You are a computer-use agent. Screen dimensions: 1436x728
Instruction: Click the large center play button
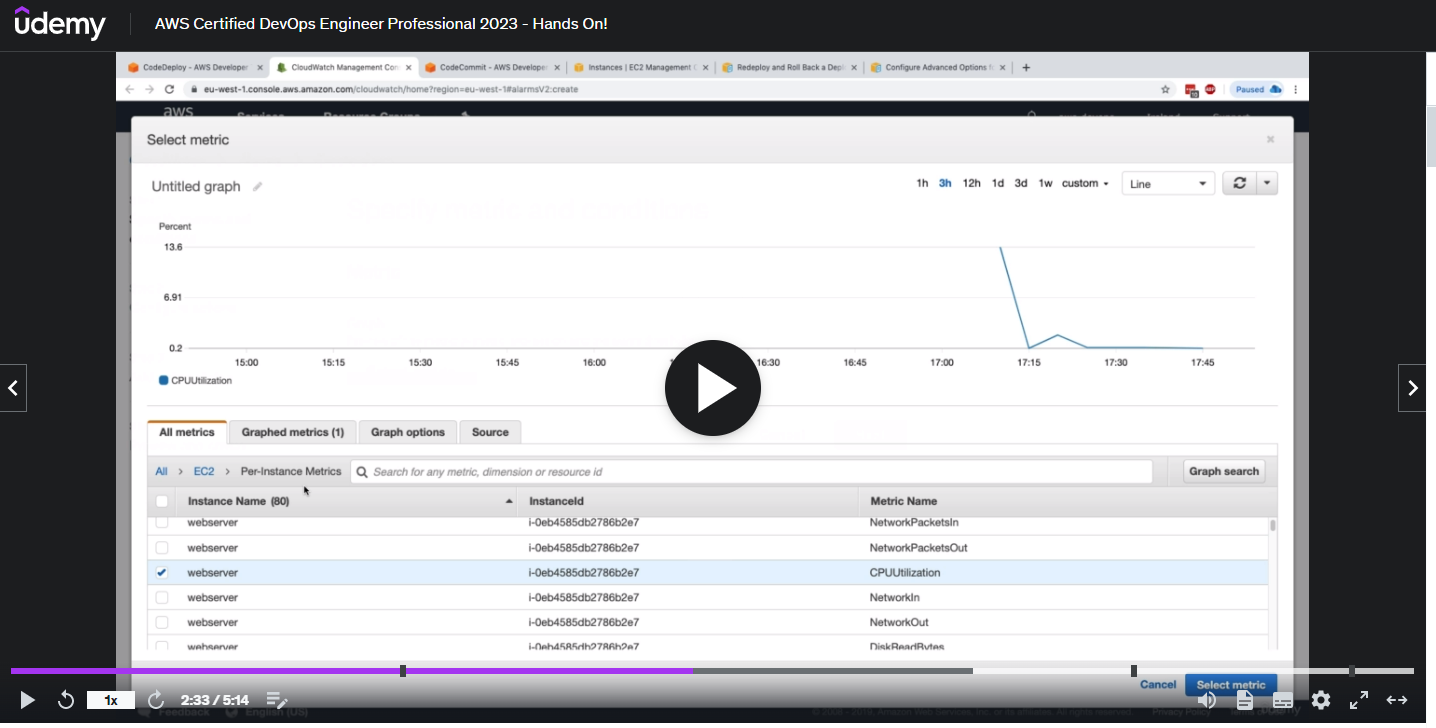[x=713, y=388]
